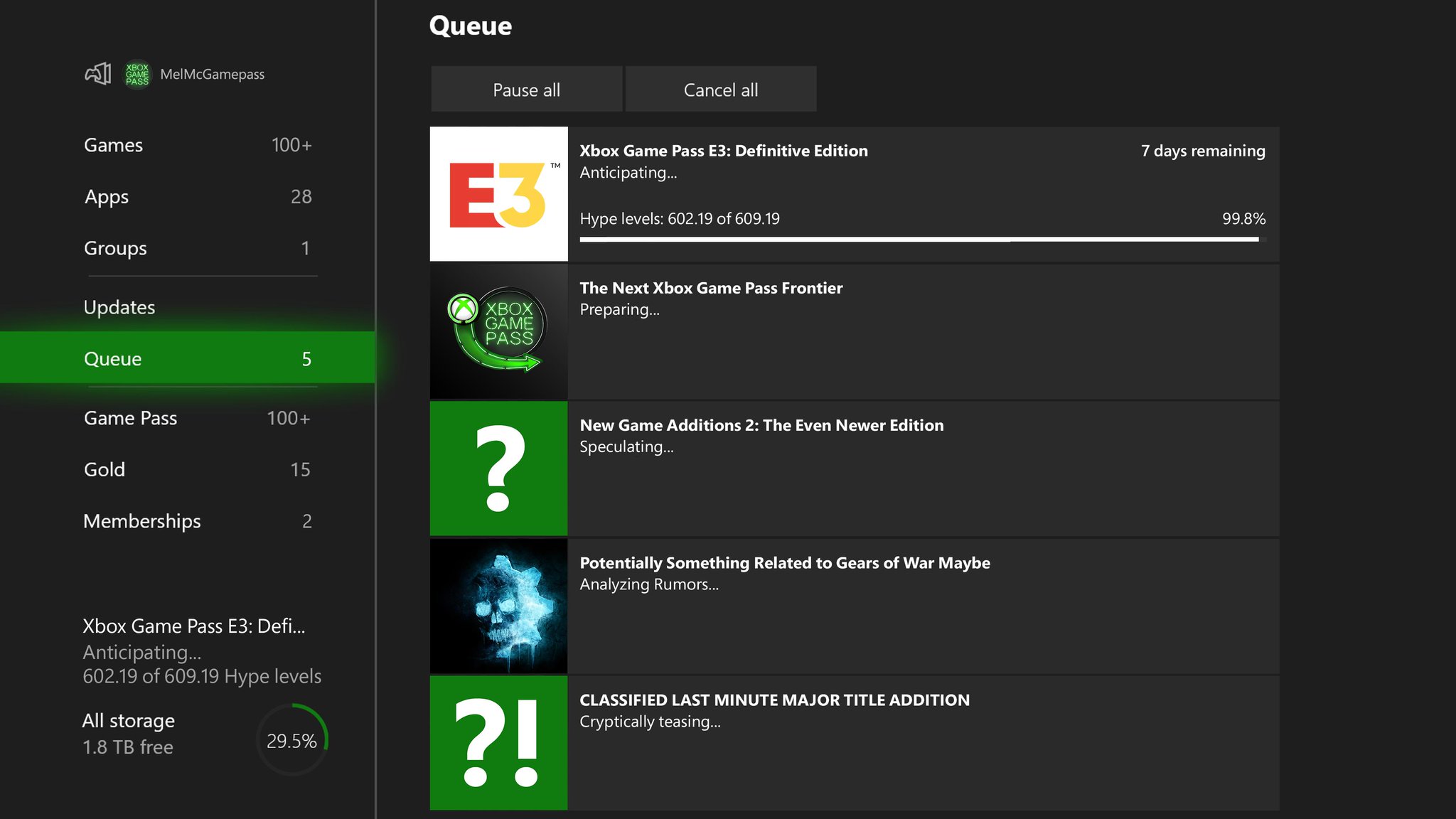Screen dimensions: 1456x819
Task: Click the green ?! classified tile
Action: coord(498,743)
